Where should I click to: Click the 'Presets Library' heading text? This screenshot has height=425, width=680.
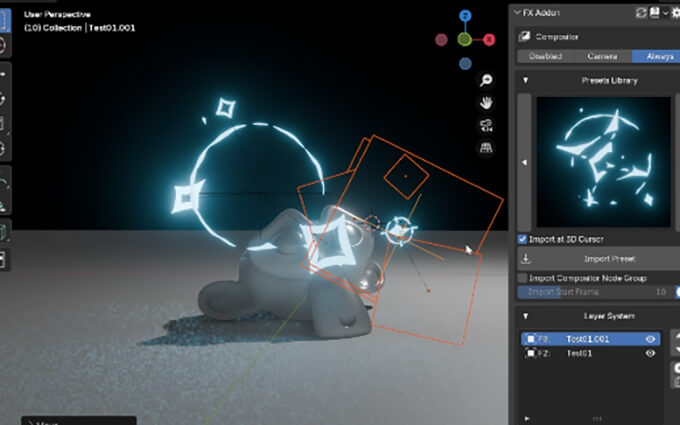609,81
